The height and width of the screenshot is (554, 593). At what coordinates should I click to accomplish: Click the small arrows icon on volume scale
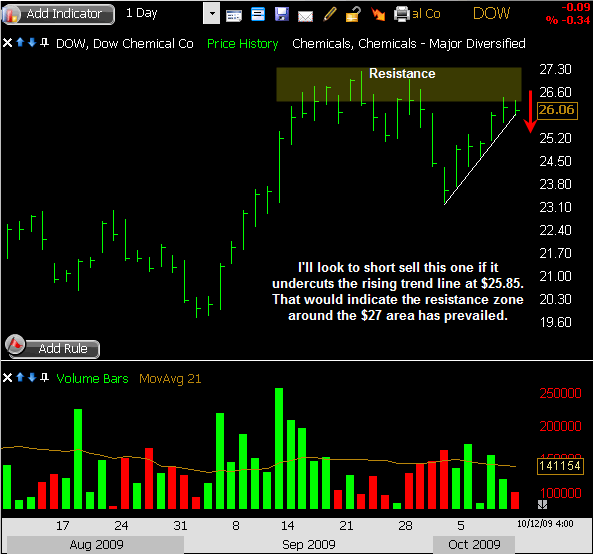click(542, 504)
